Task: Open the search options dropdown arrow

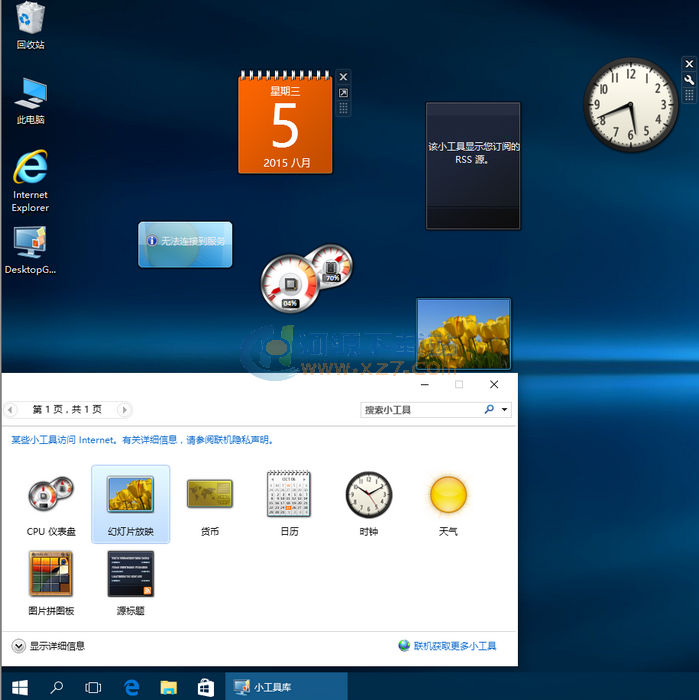Action: coord(505,410)
